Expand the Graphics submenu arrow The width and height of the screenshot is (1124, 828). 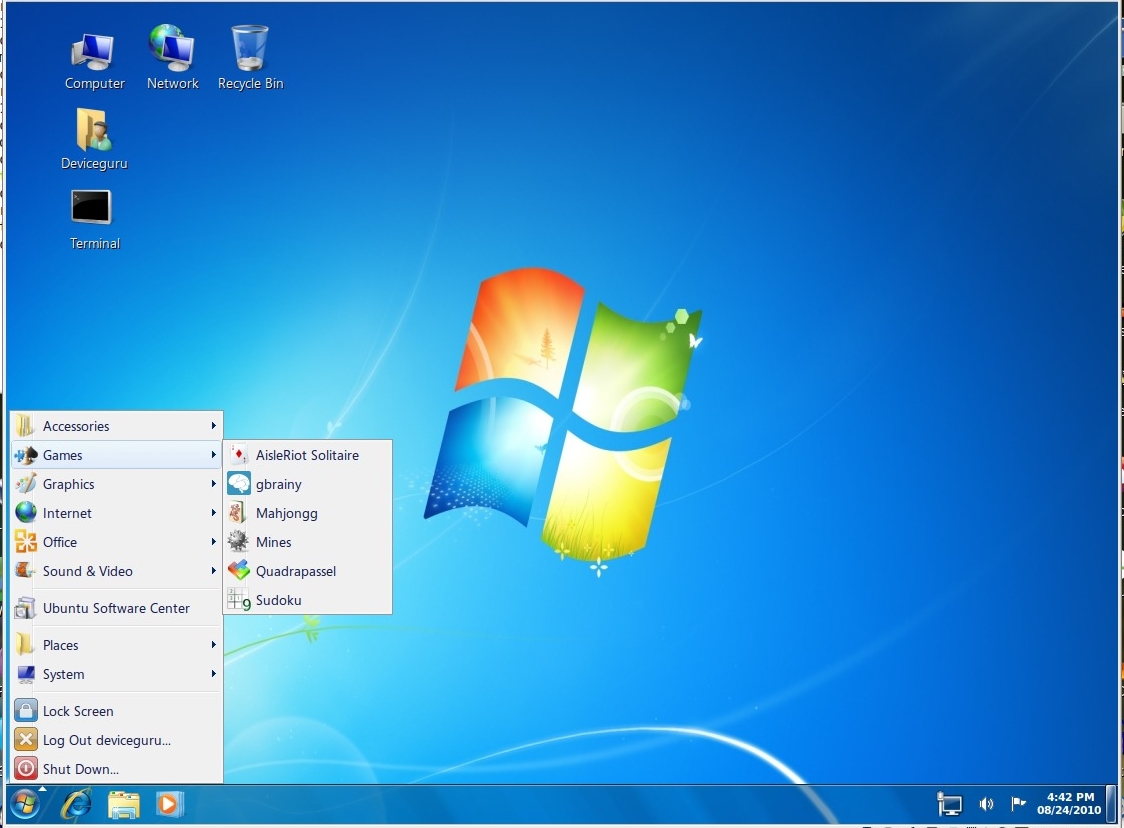pyautogui.click(x=213, y=484)
